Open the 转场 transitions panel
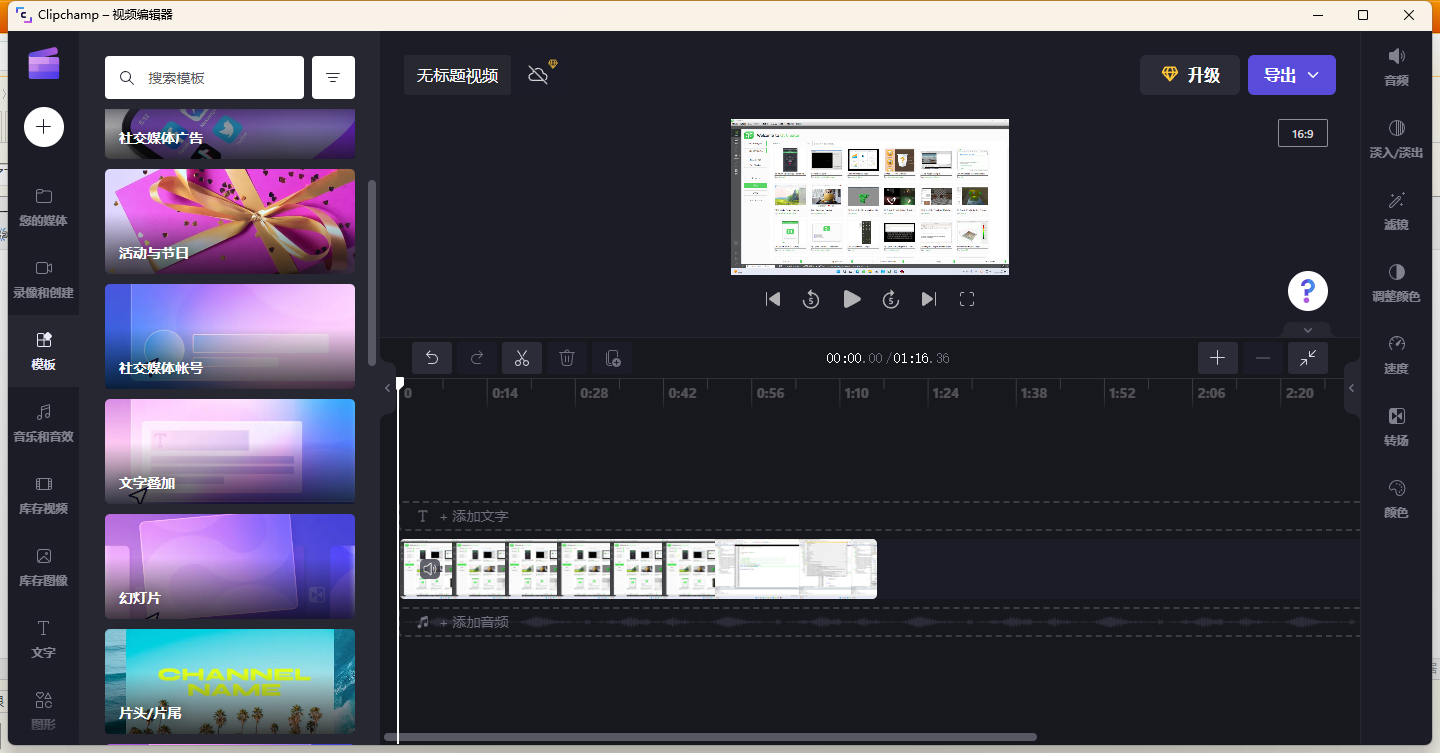 (x=1396, y=427)
